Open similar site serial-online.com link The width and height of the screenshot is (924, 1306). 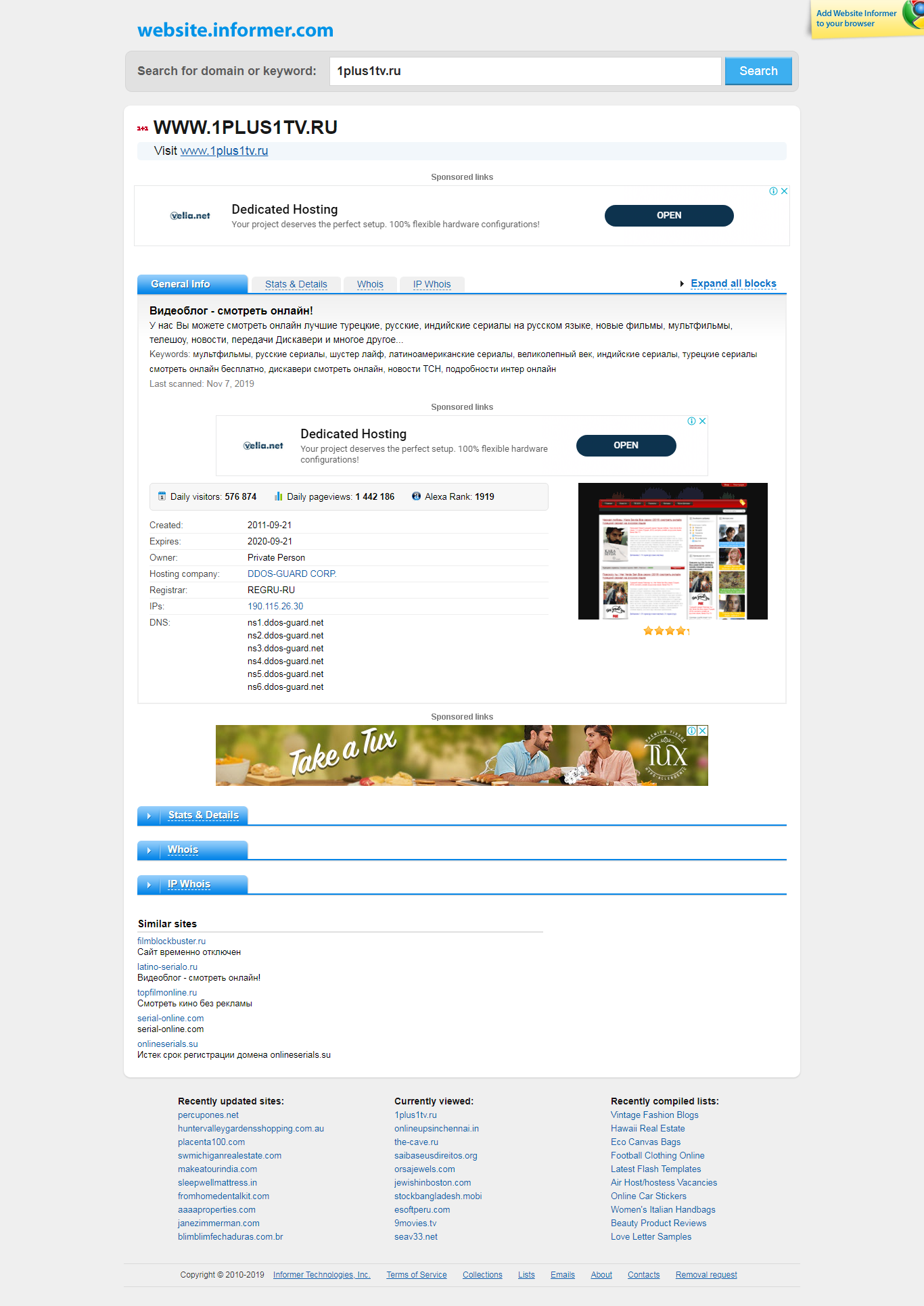pyautogui.click(x=170, y=1018)
